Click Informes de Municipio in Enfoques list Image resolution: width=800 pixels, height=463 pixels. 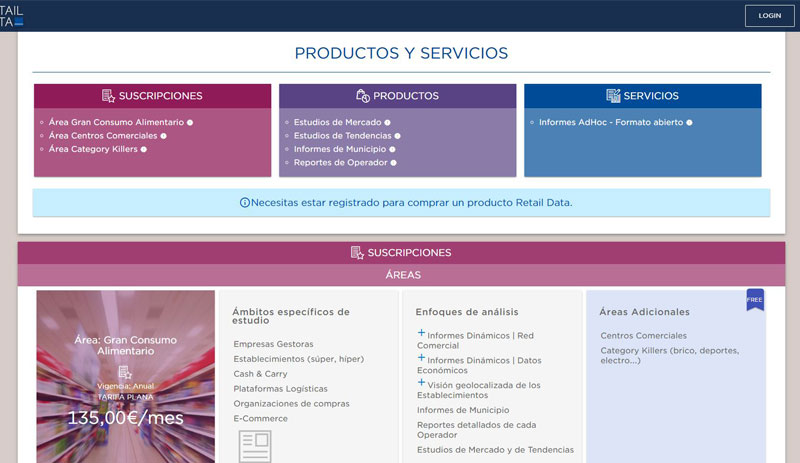463,410
